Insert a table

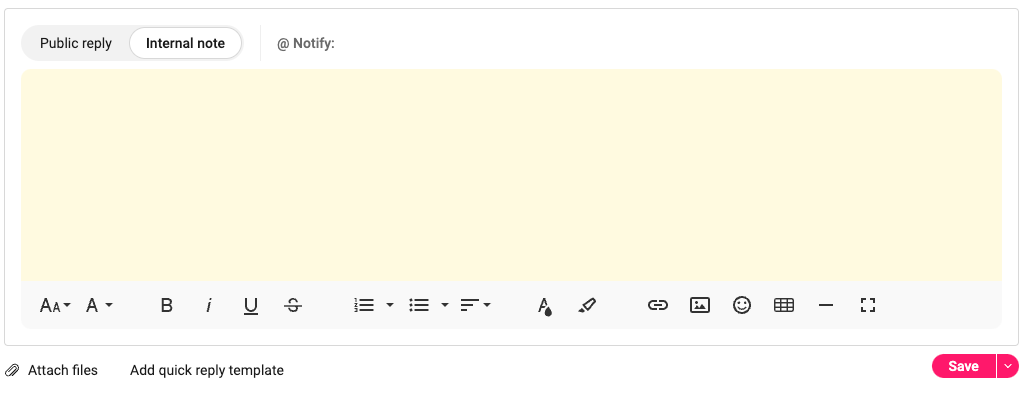tap(783, 305)
